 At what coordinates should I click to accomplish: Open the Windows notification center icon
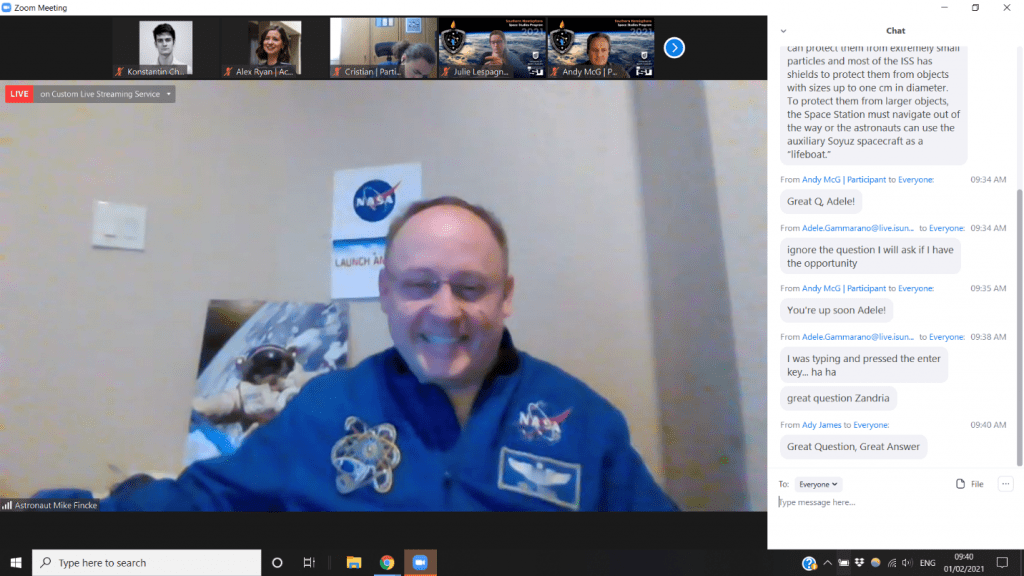[1002, 562]
